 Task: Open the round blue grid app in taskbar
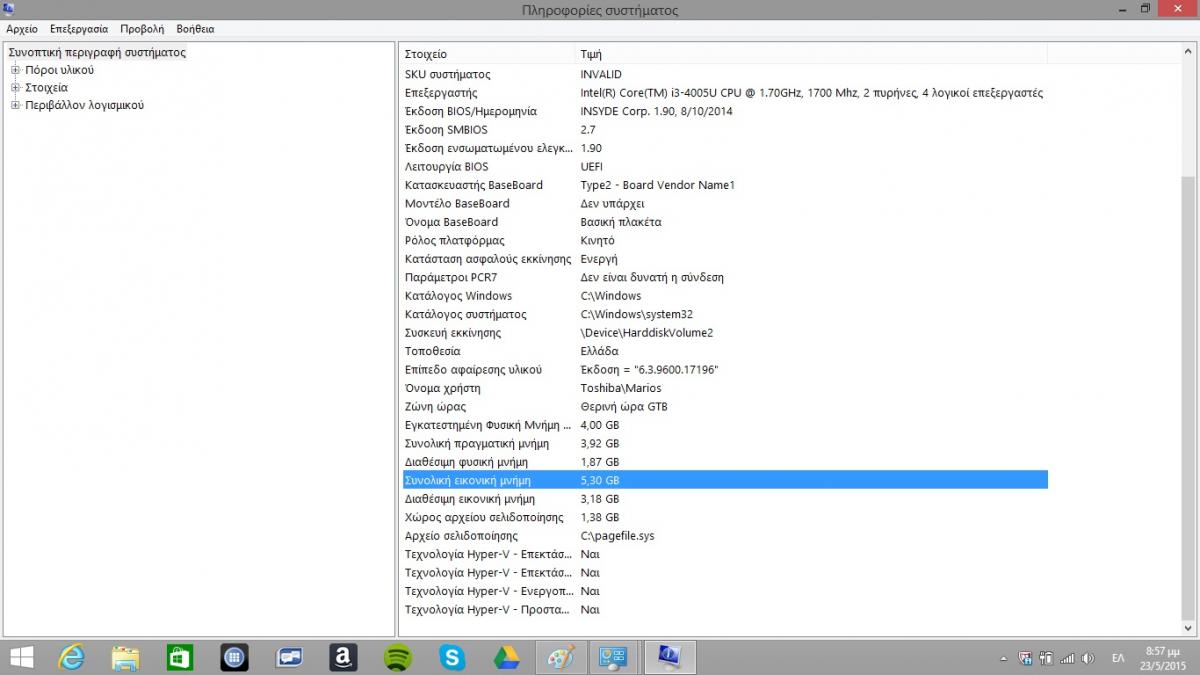(234, 657)
